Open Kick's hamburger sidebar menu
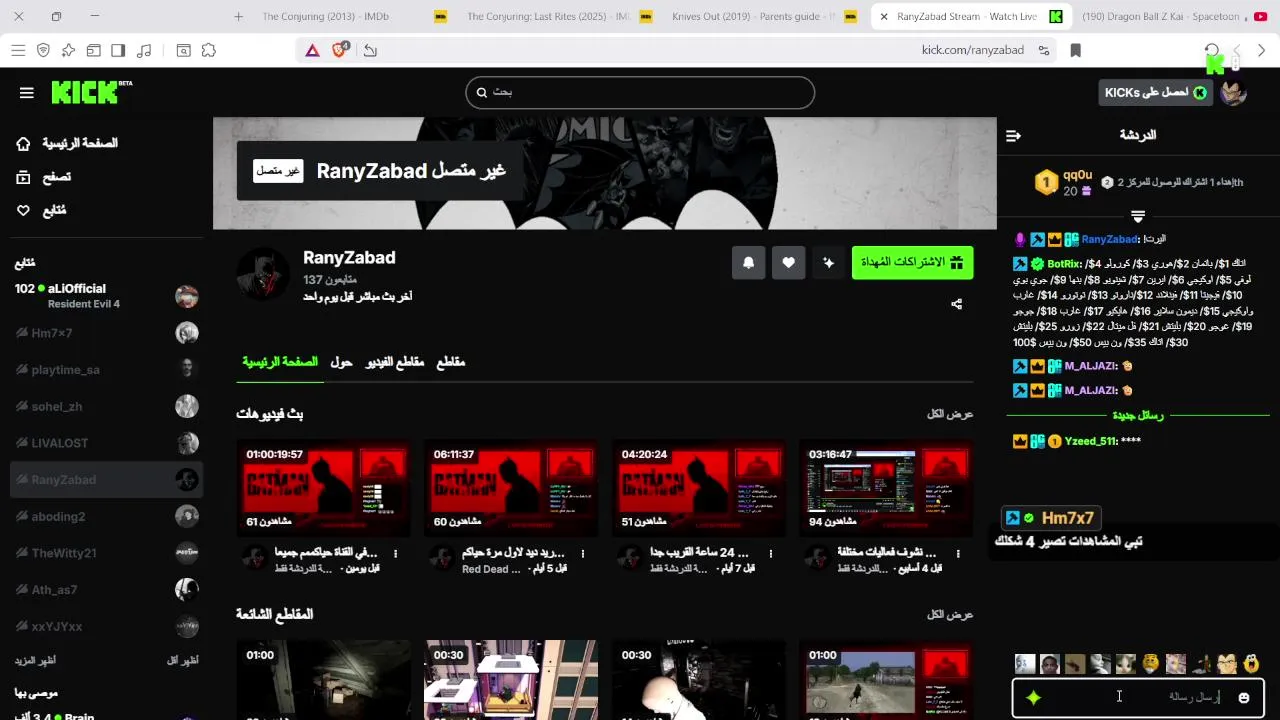1280x720 pixels. pyautogui.click(x=27, y=93)
